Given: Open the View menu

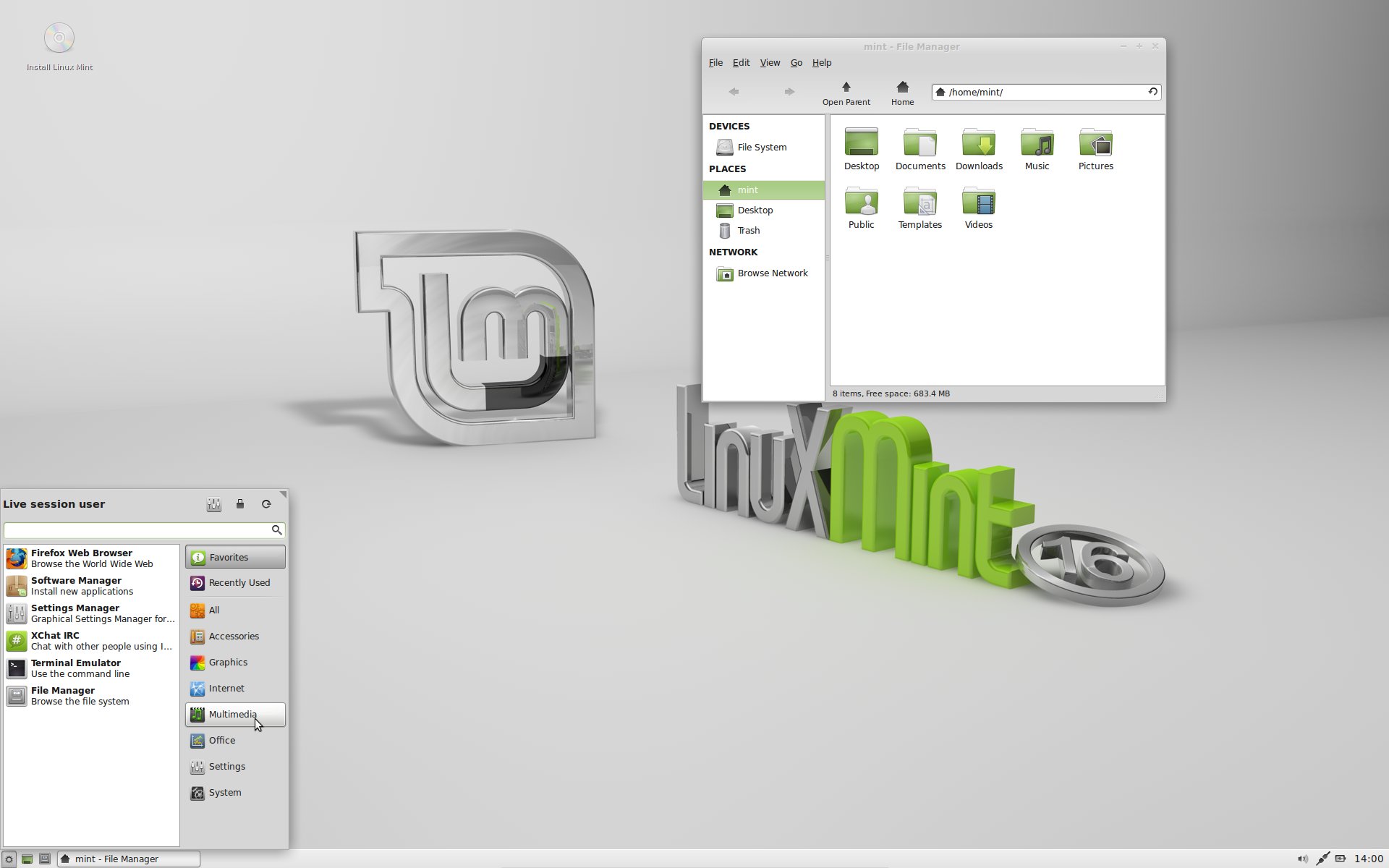Looking at the screenshot, I should pyautogui.click(x=770, y=63).
